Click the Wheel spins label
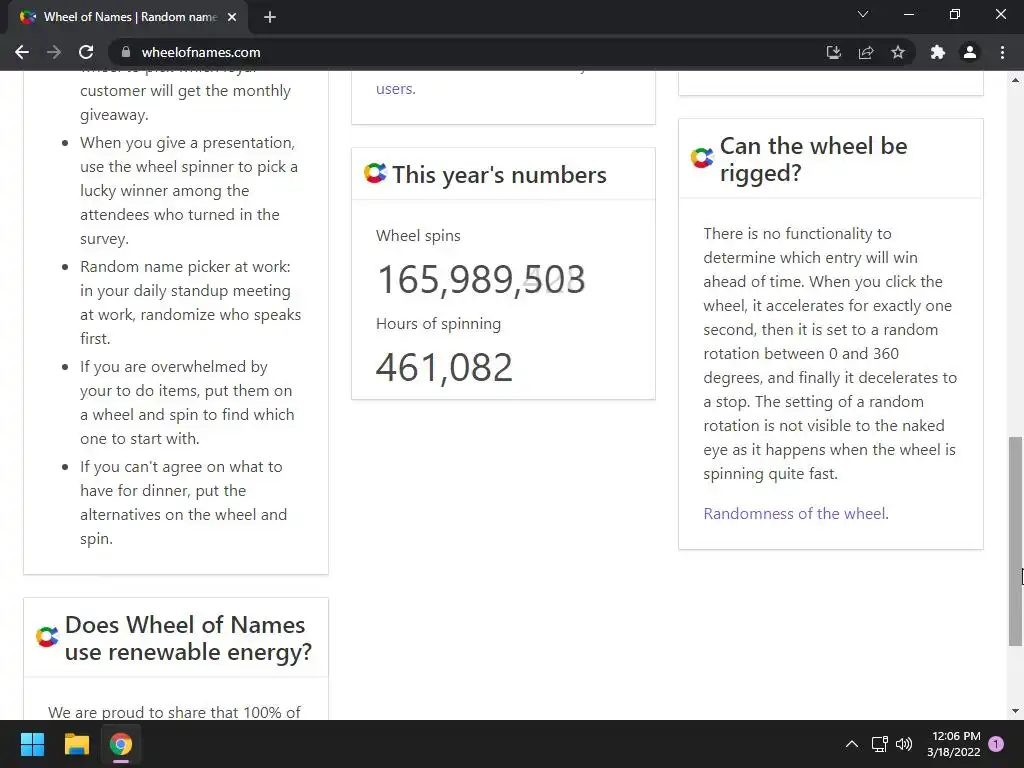1024x768 pixels. (x=418, y=236)
